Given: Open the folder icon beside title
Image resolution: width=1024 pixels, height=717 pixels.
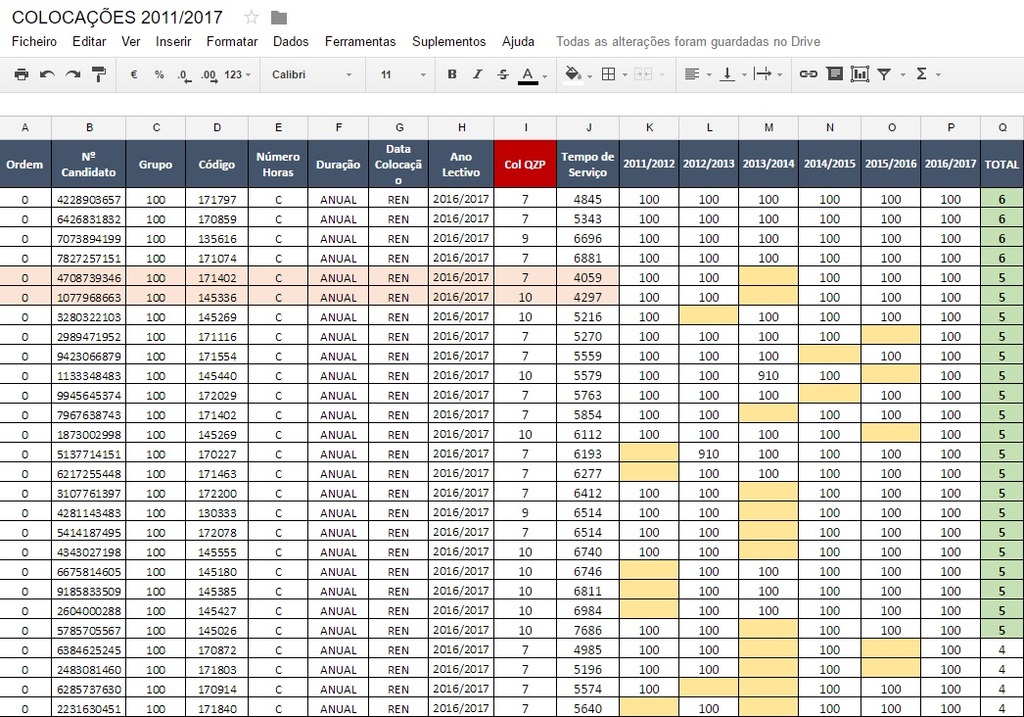Looking at the screenshot, I should click(x=279, y=17).
